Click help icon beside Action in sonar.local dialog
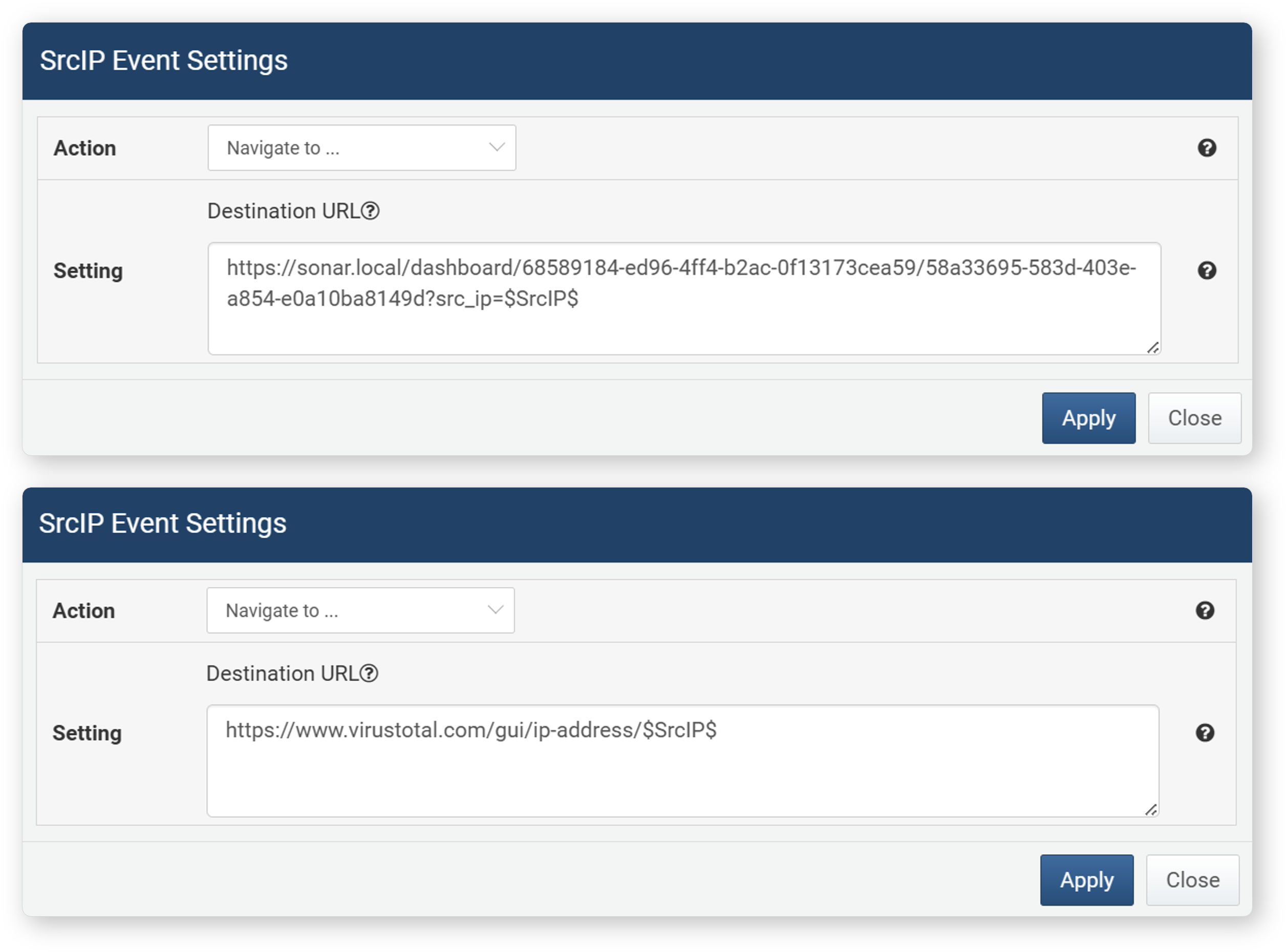 1207,148
